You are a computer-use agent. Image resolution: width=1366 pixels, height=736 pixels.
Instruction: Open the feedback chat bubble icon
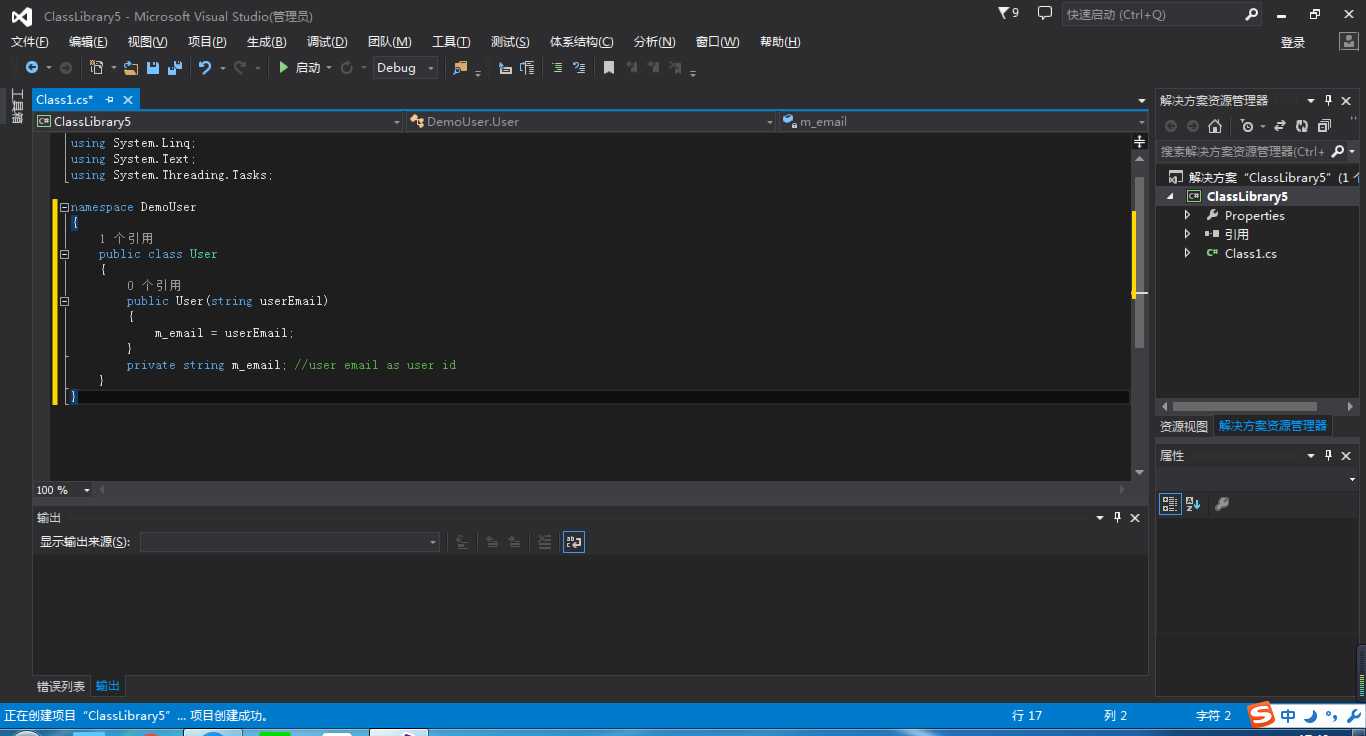point(1045,13)
